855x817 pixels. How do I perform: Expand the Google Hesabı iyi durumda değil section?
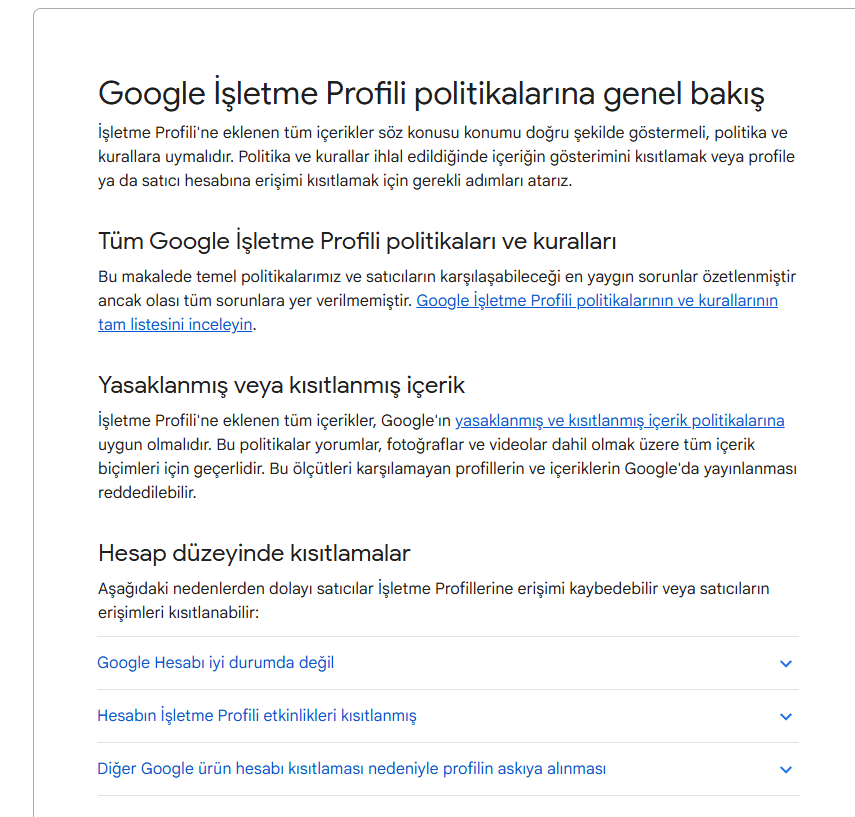click(448, 663)
